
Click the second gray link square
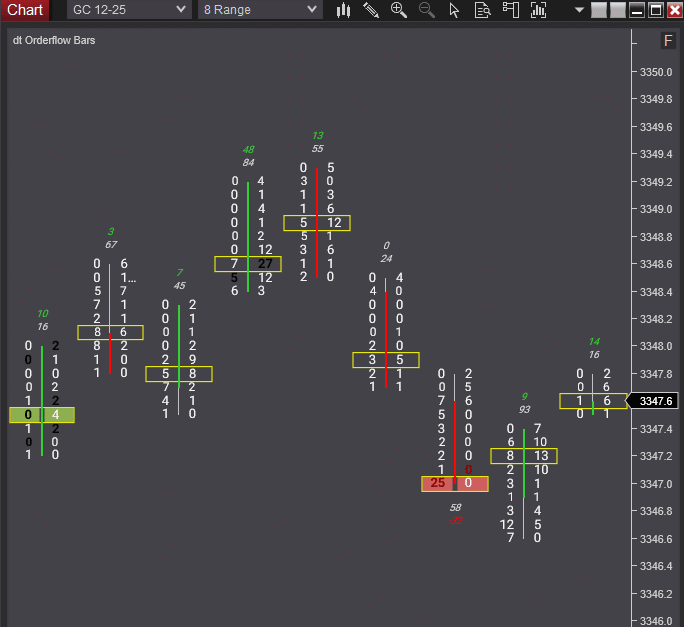point(618,10)
